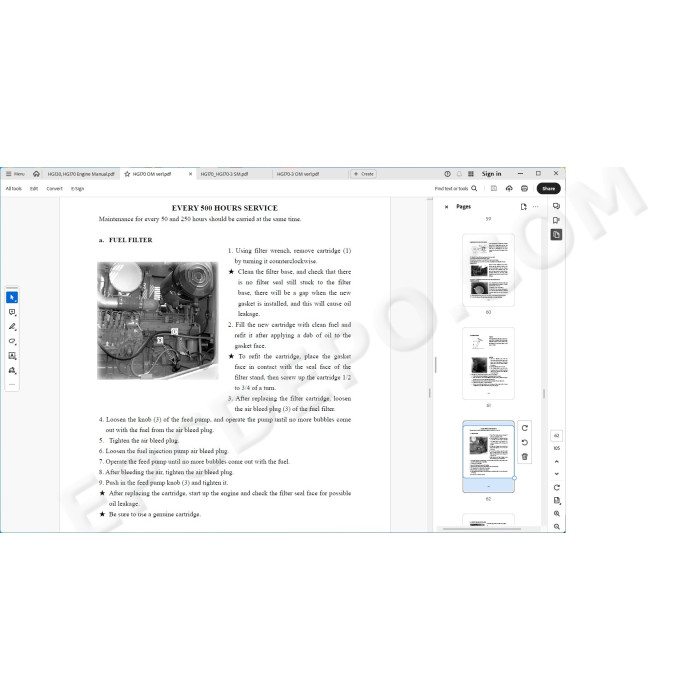Click the heading EVERY 500 HOURS SERVICE
The height and width of the screenshot is (700, 700).
225,208
